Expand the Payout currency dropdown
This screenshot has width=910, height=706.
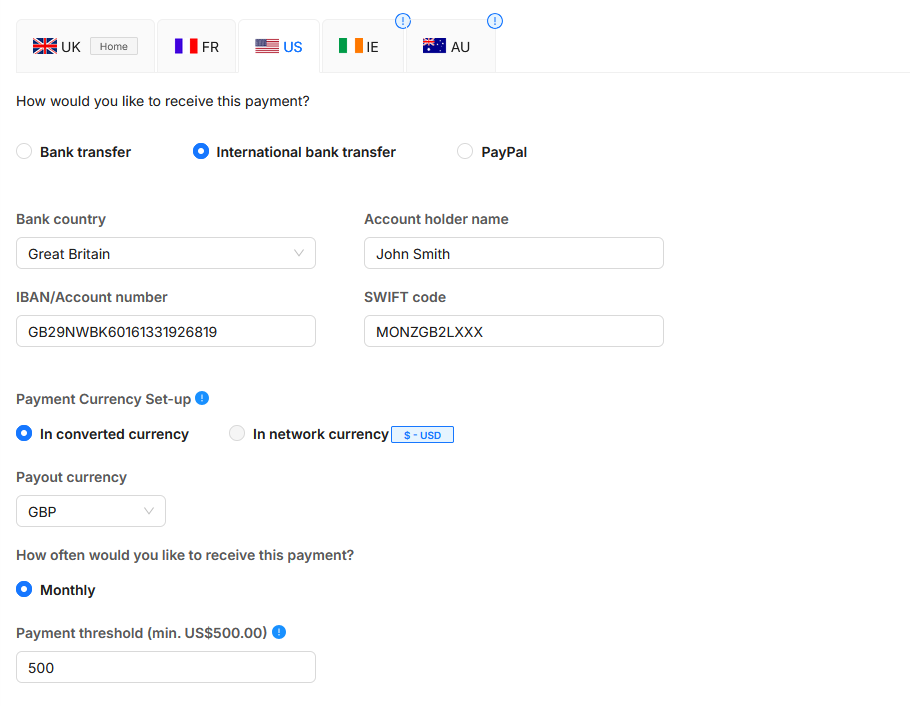(91, 512)
